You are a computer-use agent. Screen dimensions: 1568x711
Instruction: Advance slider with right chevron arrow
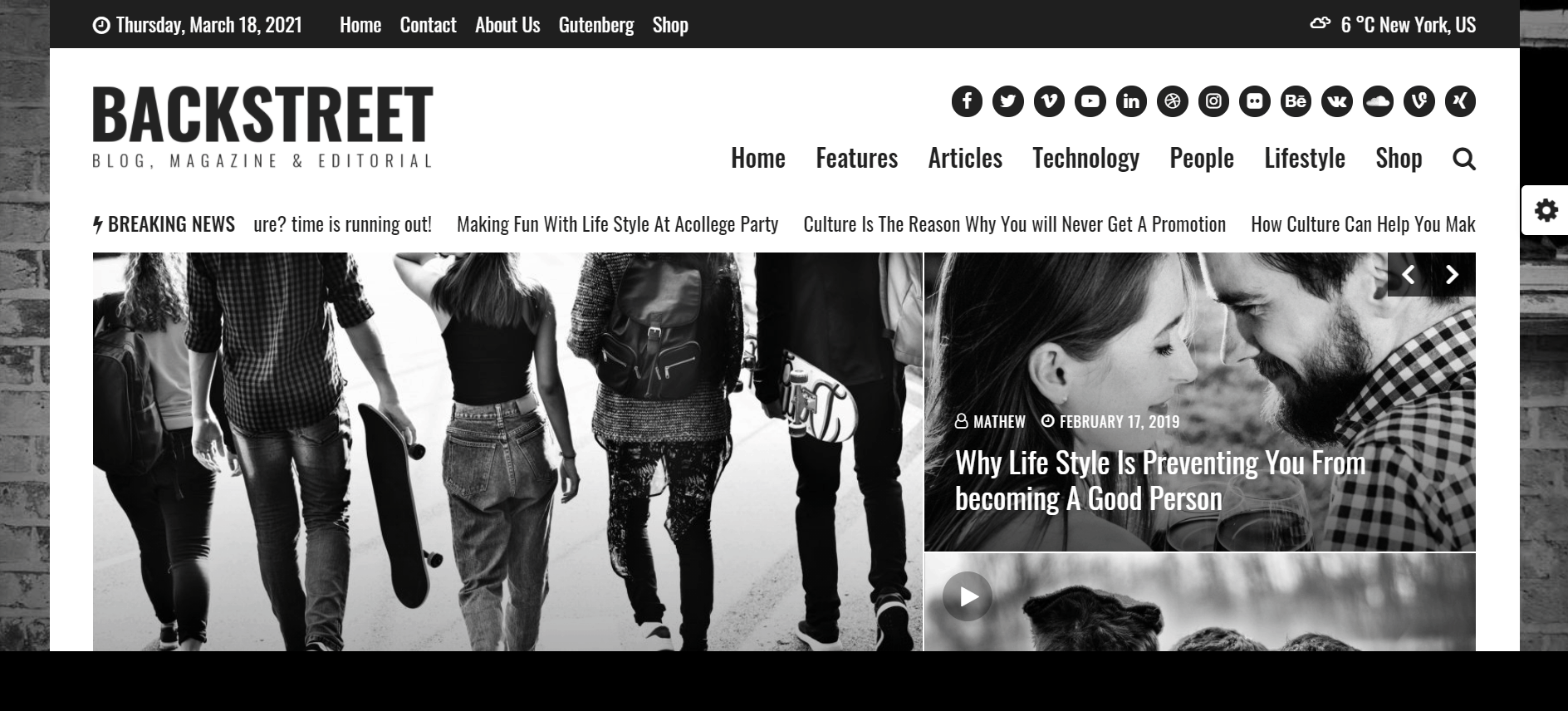[1453, 275]
